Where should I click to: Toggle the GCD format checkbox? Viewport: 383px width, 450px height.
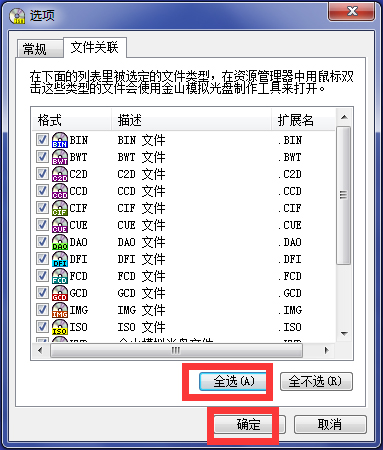[x=42, y=292]
